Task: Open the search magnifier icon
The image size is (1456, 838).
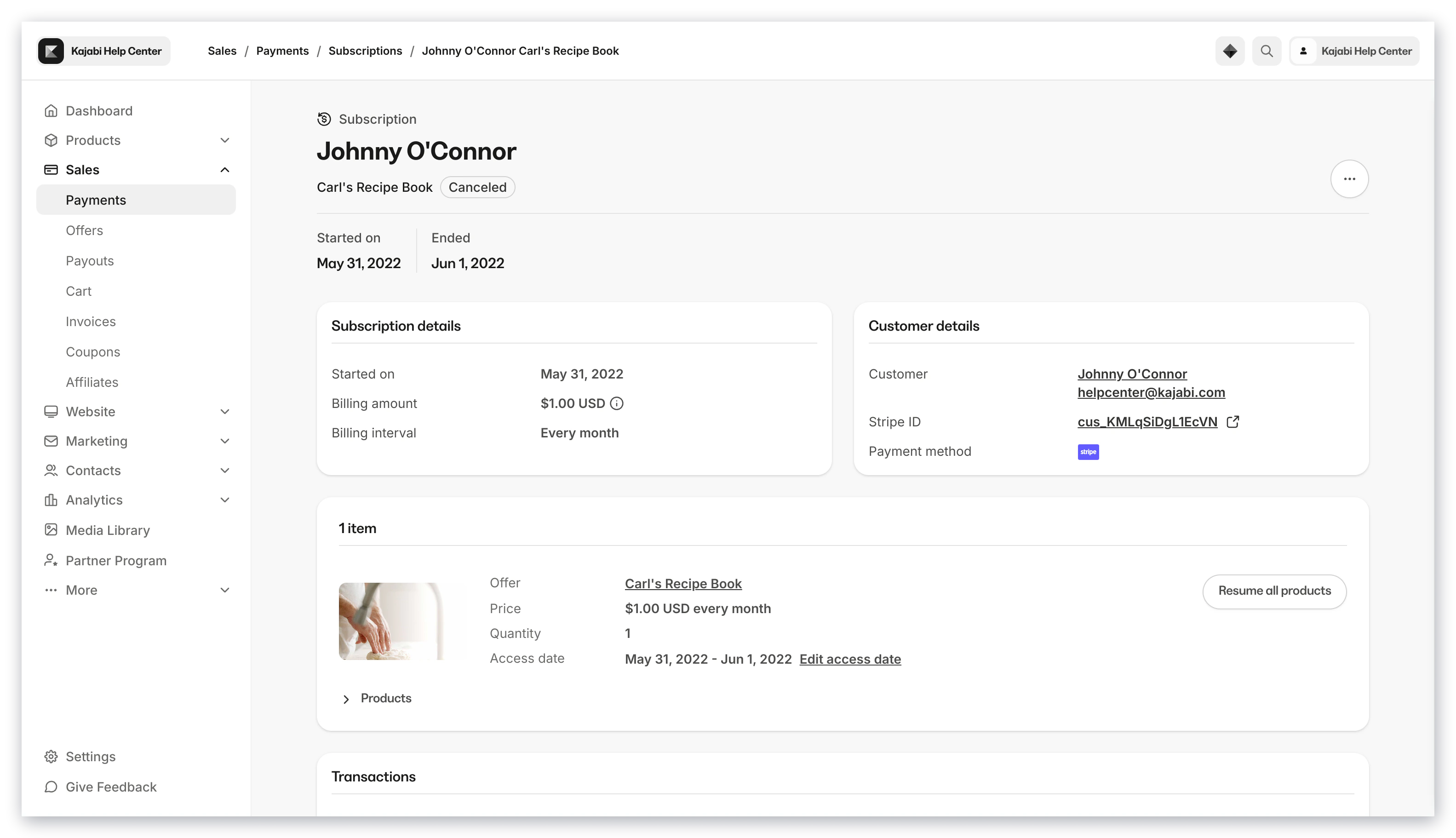Action: tap(1267, 51)
